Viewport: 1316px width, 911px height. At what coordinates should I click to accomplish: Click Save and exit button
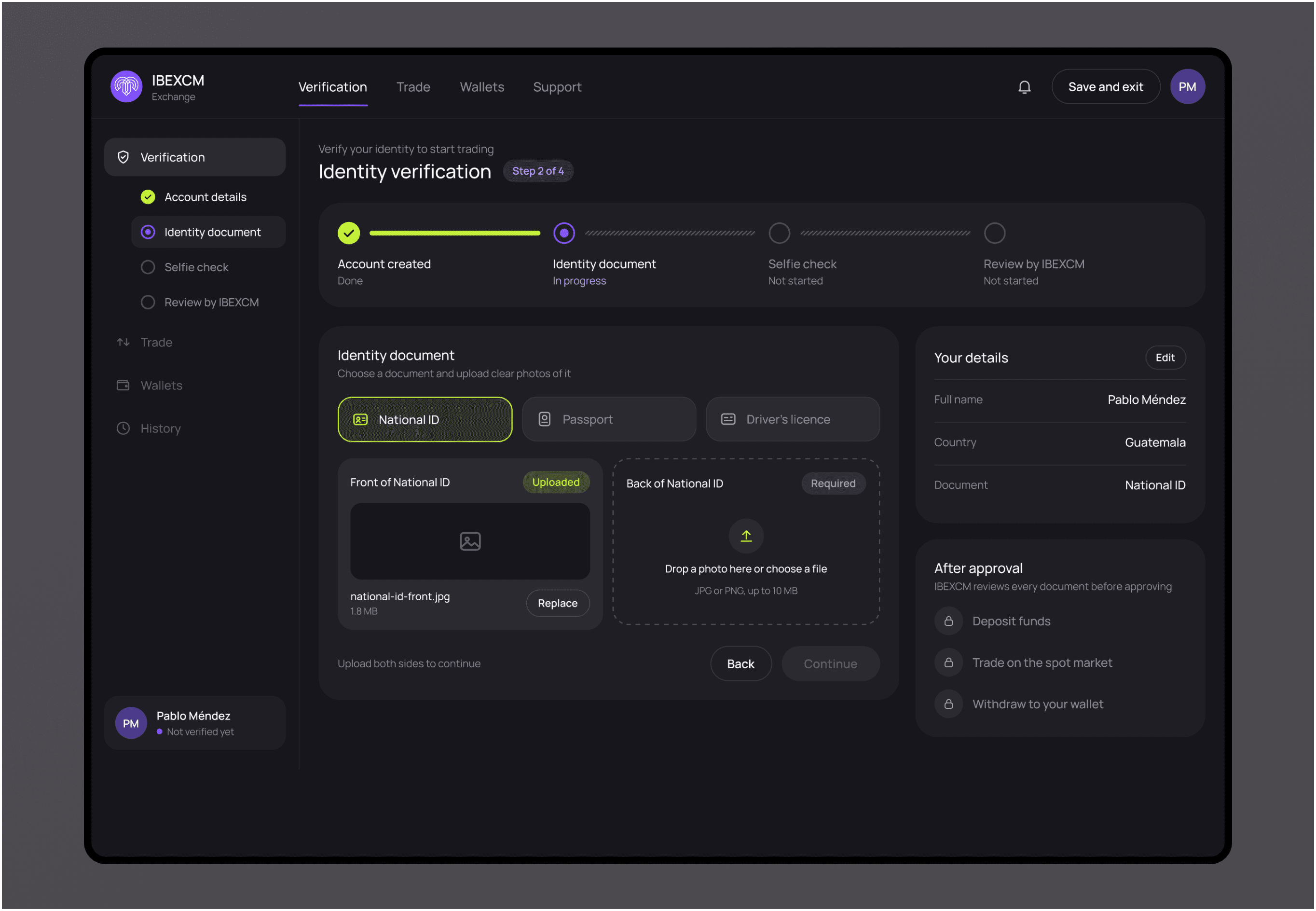[x=1105, y=87]
